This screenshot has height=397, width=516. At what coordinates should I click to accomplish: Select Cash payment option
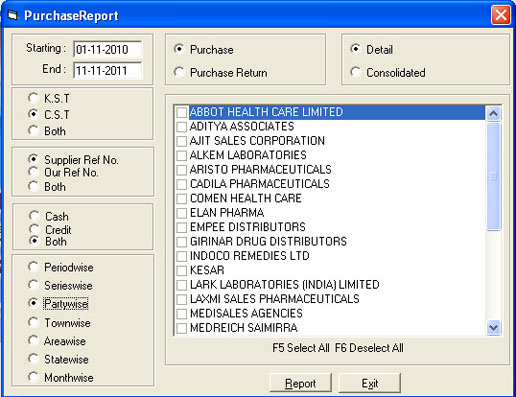[34, 216]
